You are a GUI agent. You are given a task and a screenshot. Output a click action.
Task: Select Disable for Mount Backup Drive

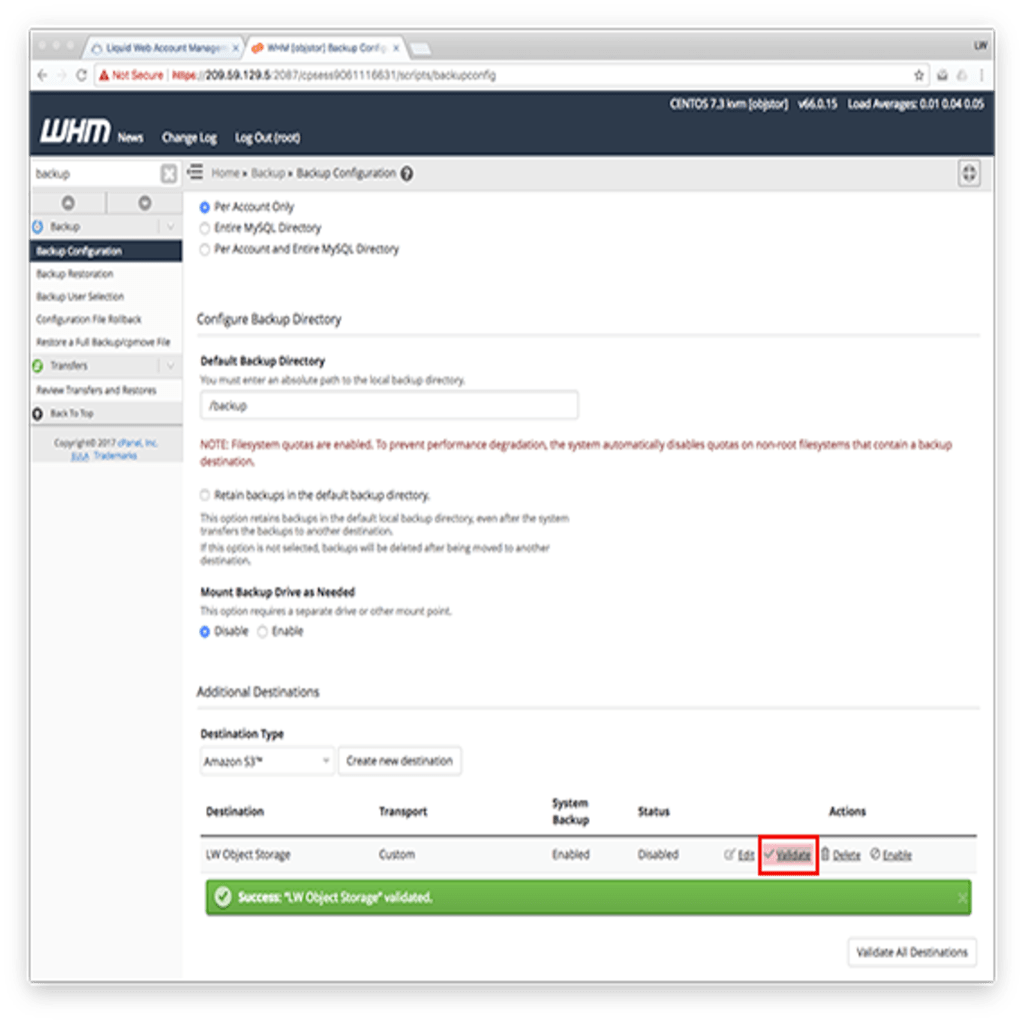click(204, 632)
